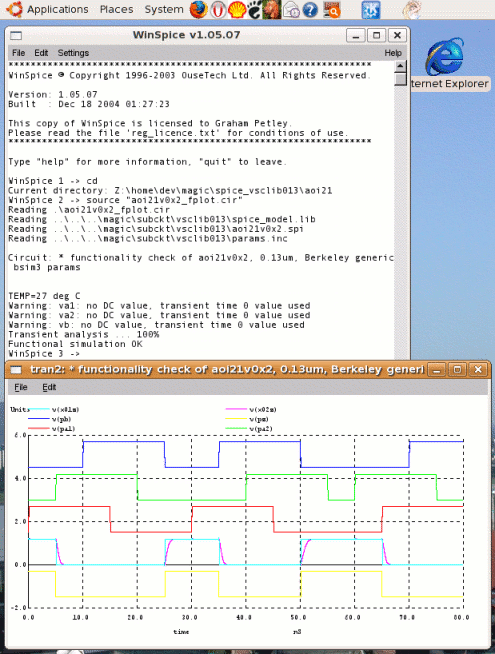Screen dimensions: 495x654
Task: Click the 'Current directory' path line
Action: (170, 191)
